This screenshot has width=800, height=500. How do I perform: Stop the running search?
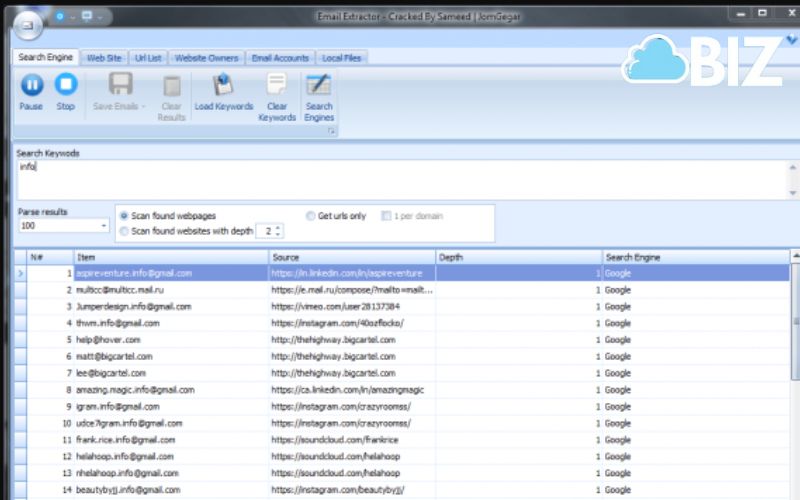pyautogui.click(x=66, y=92)
